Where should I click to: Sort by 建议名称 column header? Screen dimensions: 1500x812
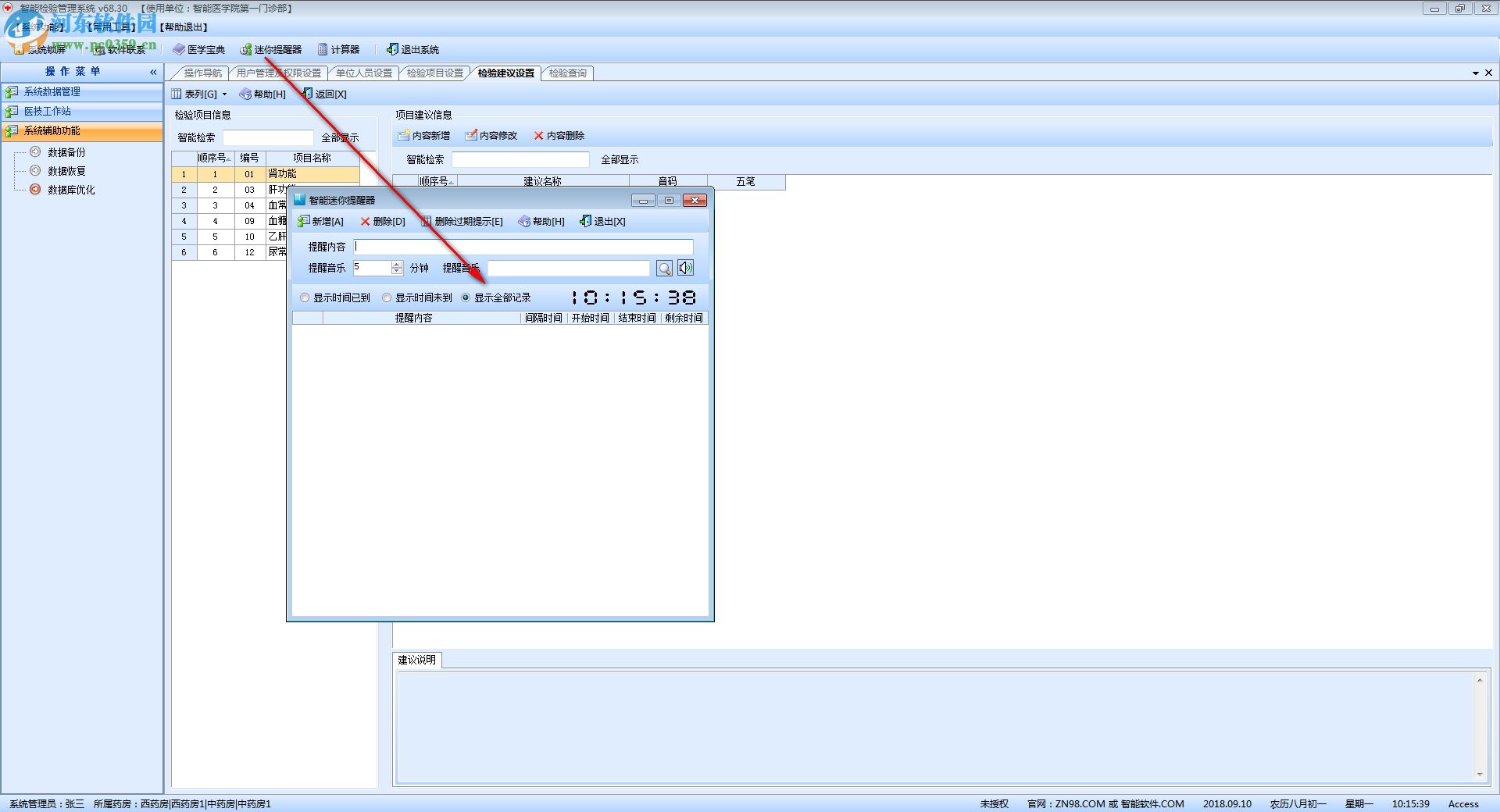pos(543,182)
